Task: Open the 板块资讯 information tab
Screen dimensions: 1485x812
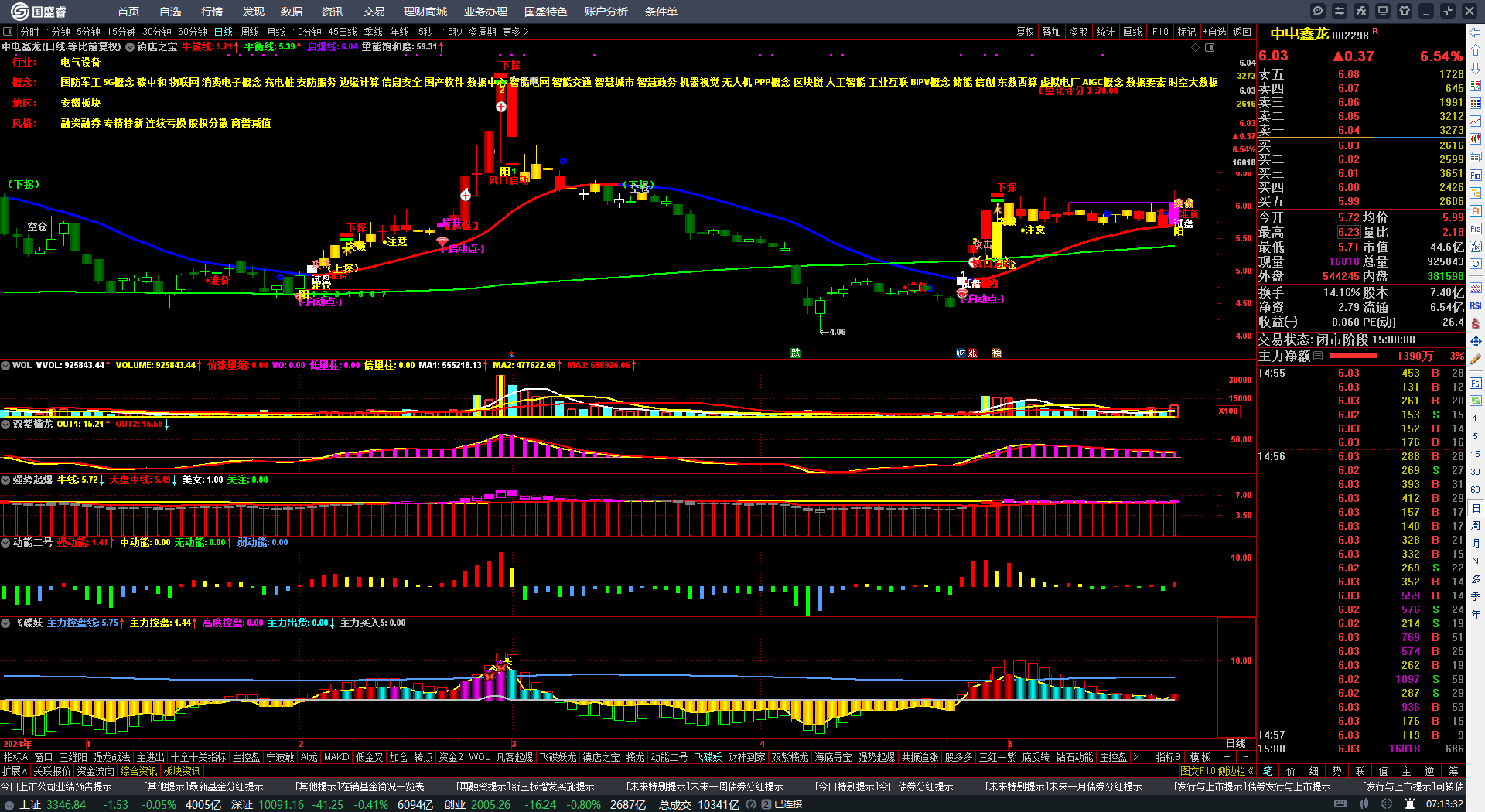Action: (182, 771)
